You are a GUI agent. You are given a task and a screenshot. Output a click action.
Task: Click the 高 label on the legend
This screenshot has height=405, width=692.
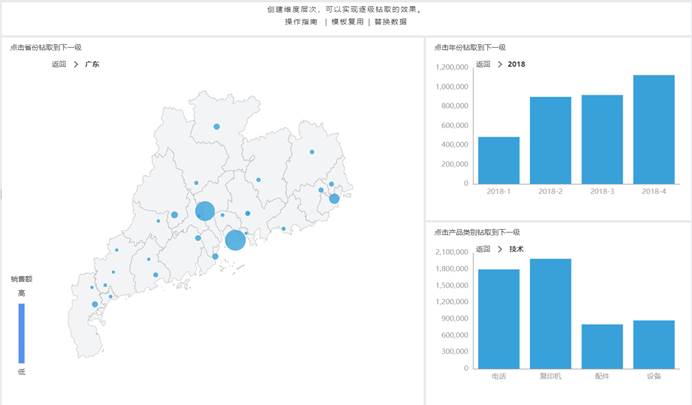22,293
